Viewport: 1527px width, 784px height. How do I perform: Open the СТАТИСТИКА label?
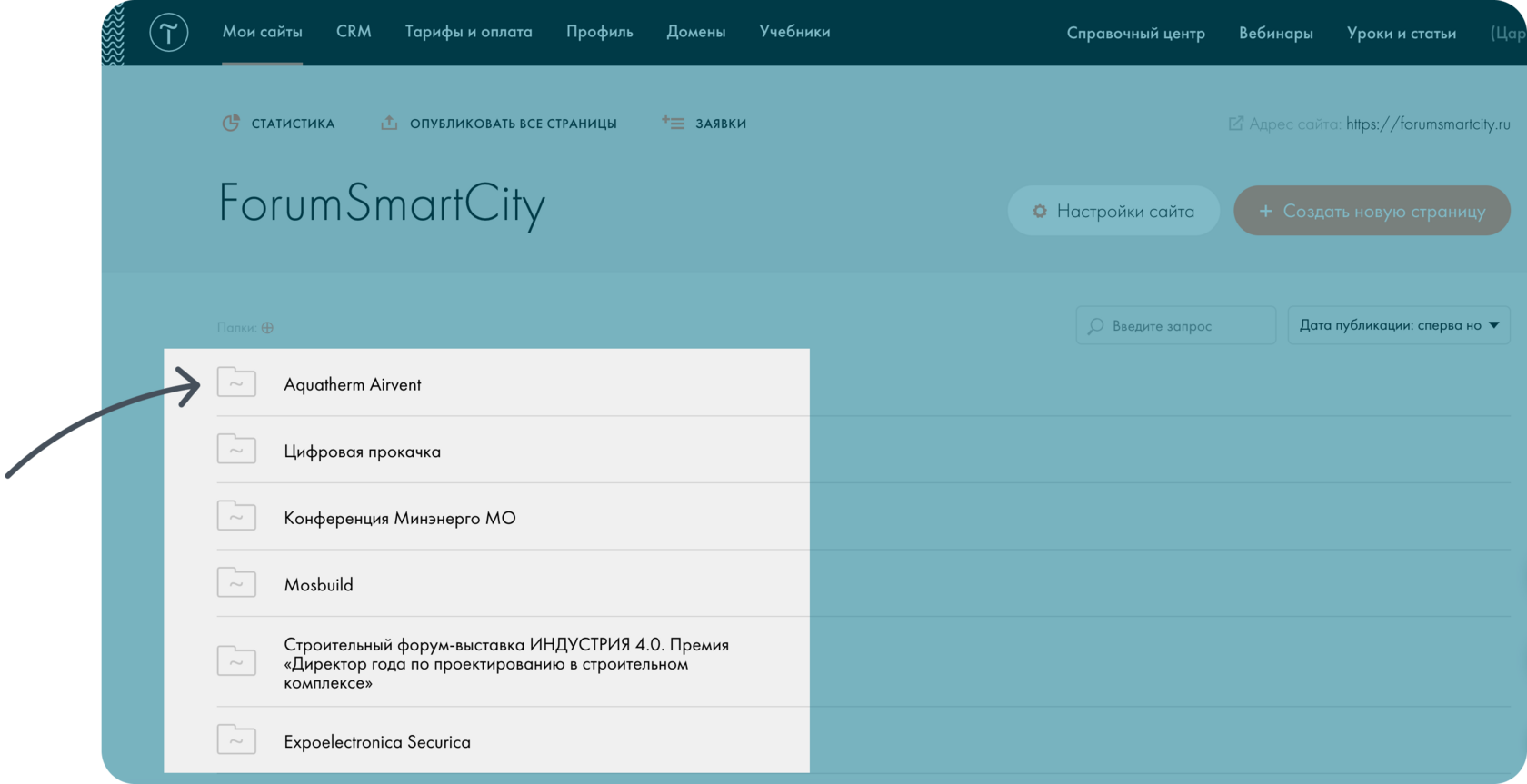pyautogui.click(x=293, y=124)
